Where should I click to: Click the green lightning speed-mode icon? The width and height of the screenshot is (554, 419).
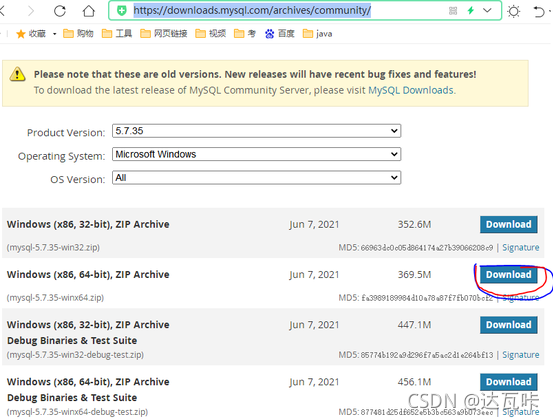pyautogui.click(x=471, y=10)
